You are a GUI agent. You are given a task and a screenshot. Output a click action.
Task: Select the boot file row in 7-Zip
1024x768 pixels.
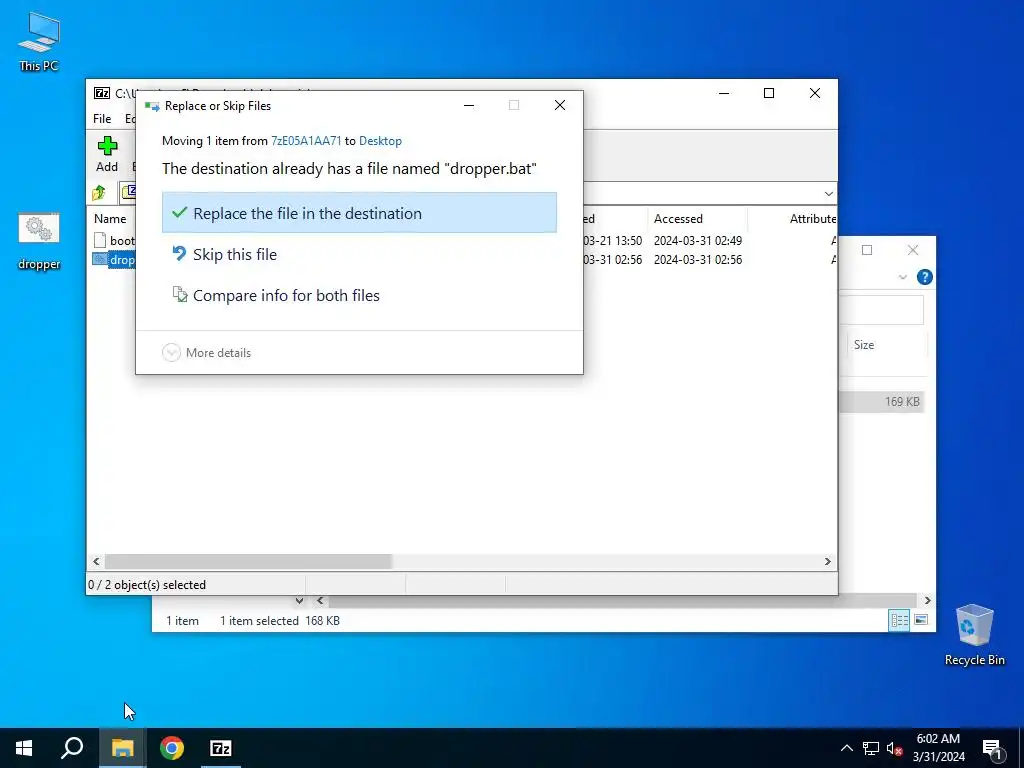114,240
